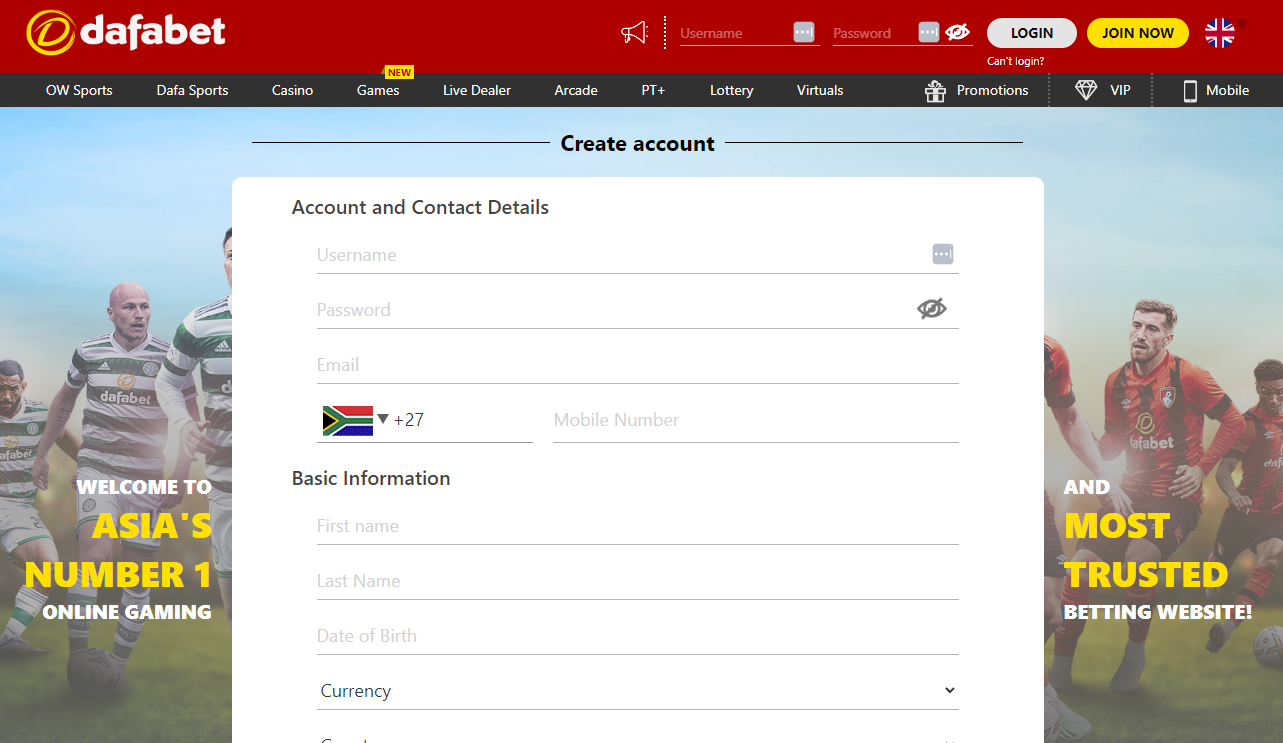Open the Casino menu item
The image size is (1283, 743).
(292, 90)
